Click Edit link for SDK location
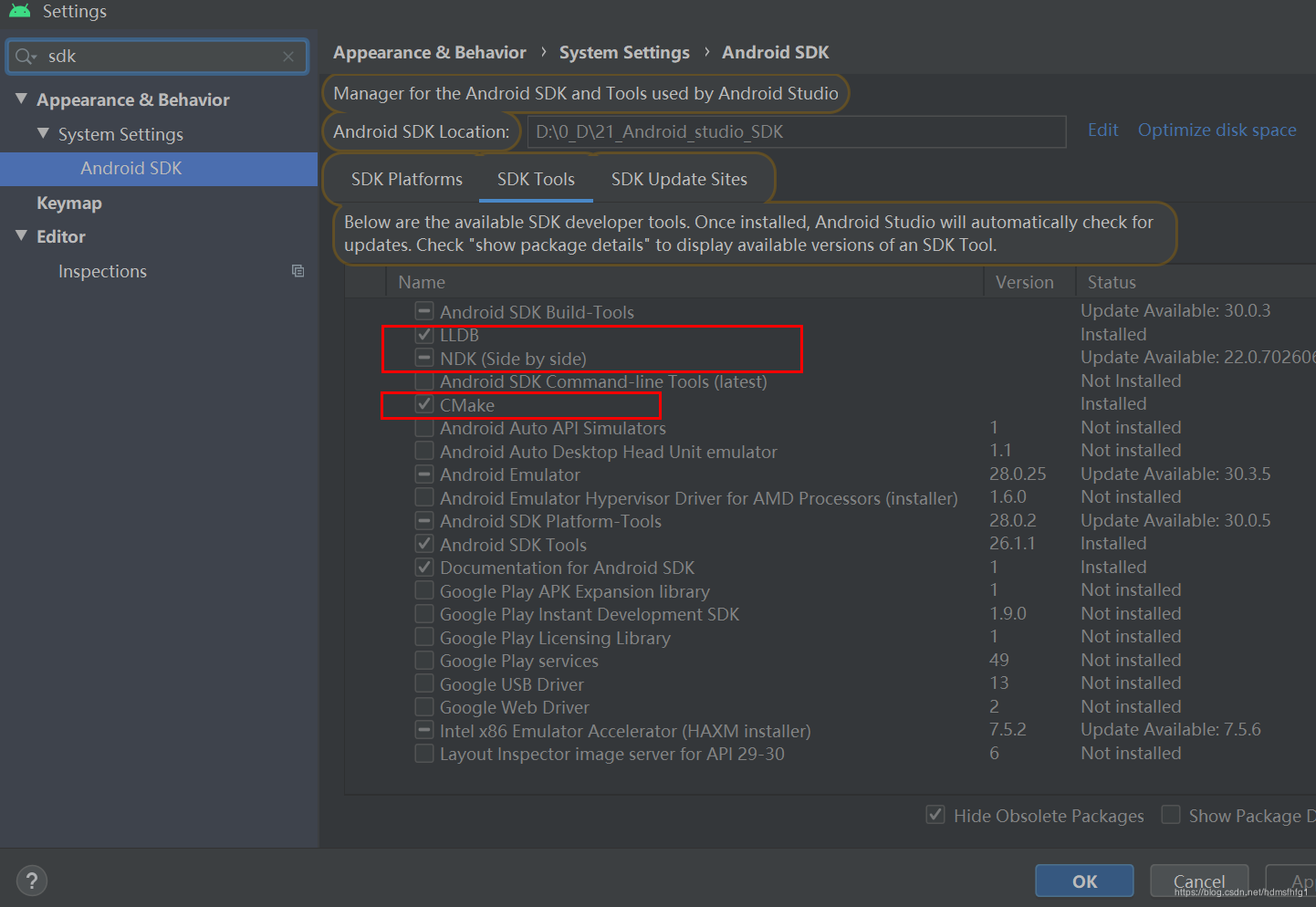This screenshot has height=907, width=1316. tap(1102, 130)
